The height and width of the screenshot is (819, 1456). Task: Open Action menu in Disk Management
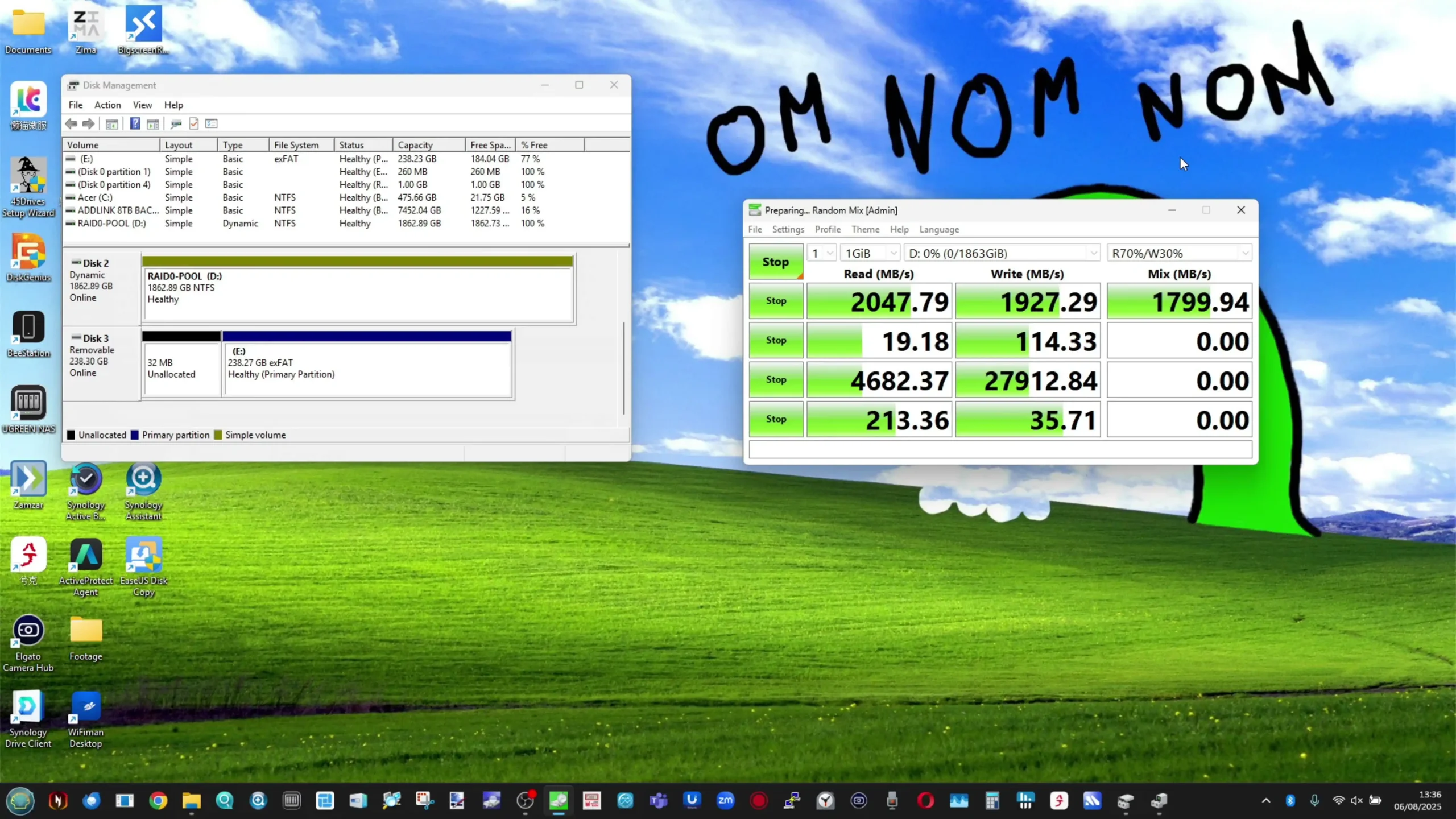tap(107, 105)
